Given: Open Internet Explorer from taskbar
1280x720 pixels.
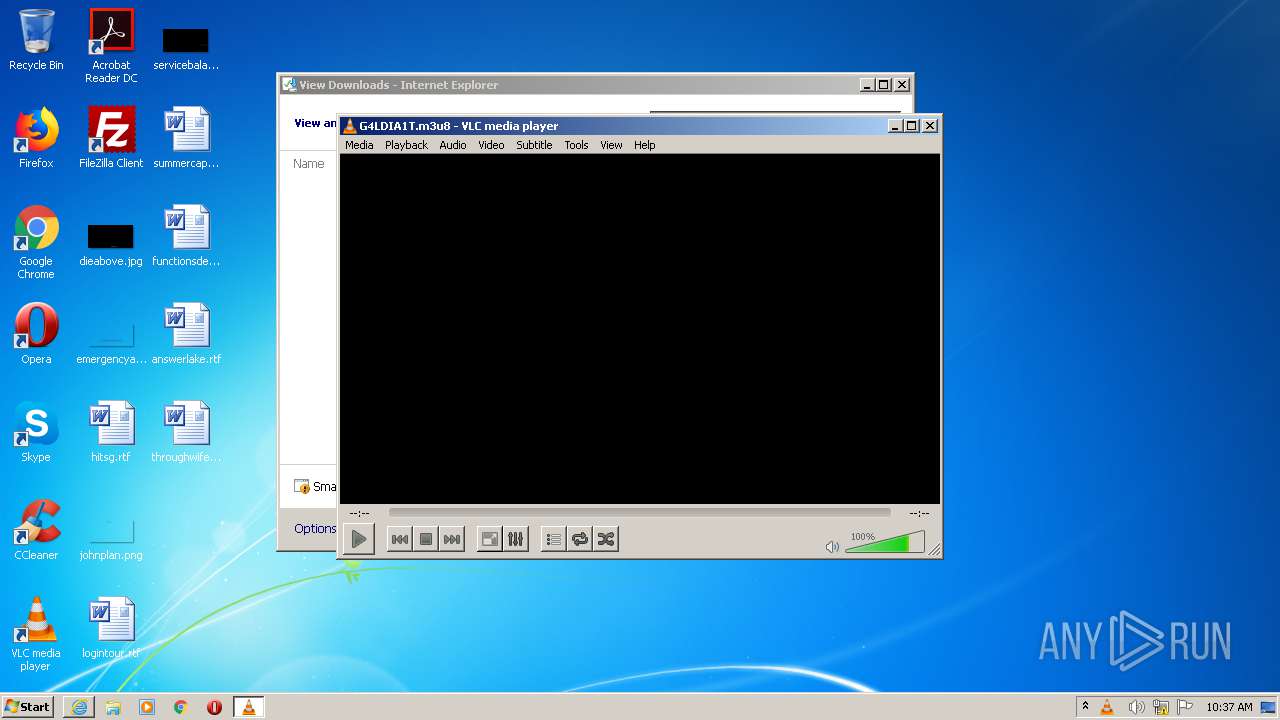Looking at the screenshot, I should [x=79, y=707].
